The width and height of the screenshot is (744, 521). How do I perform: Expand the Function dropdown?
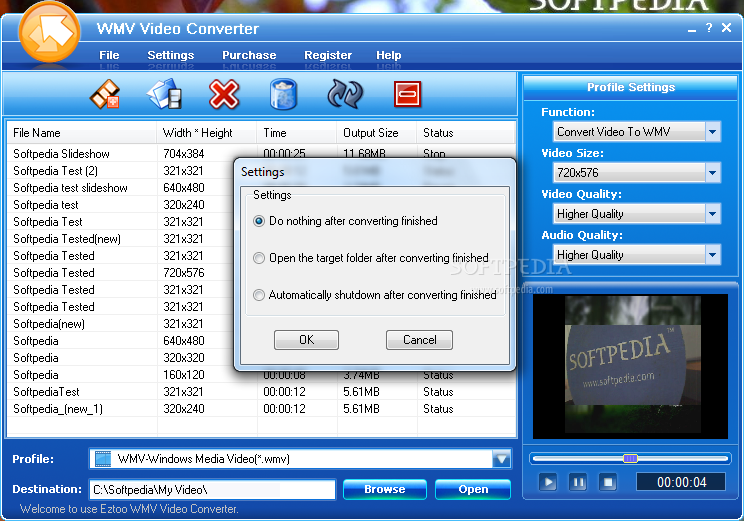click(712, 132)
